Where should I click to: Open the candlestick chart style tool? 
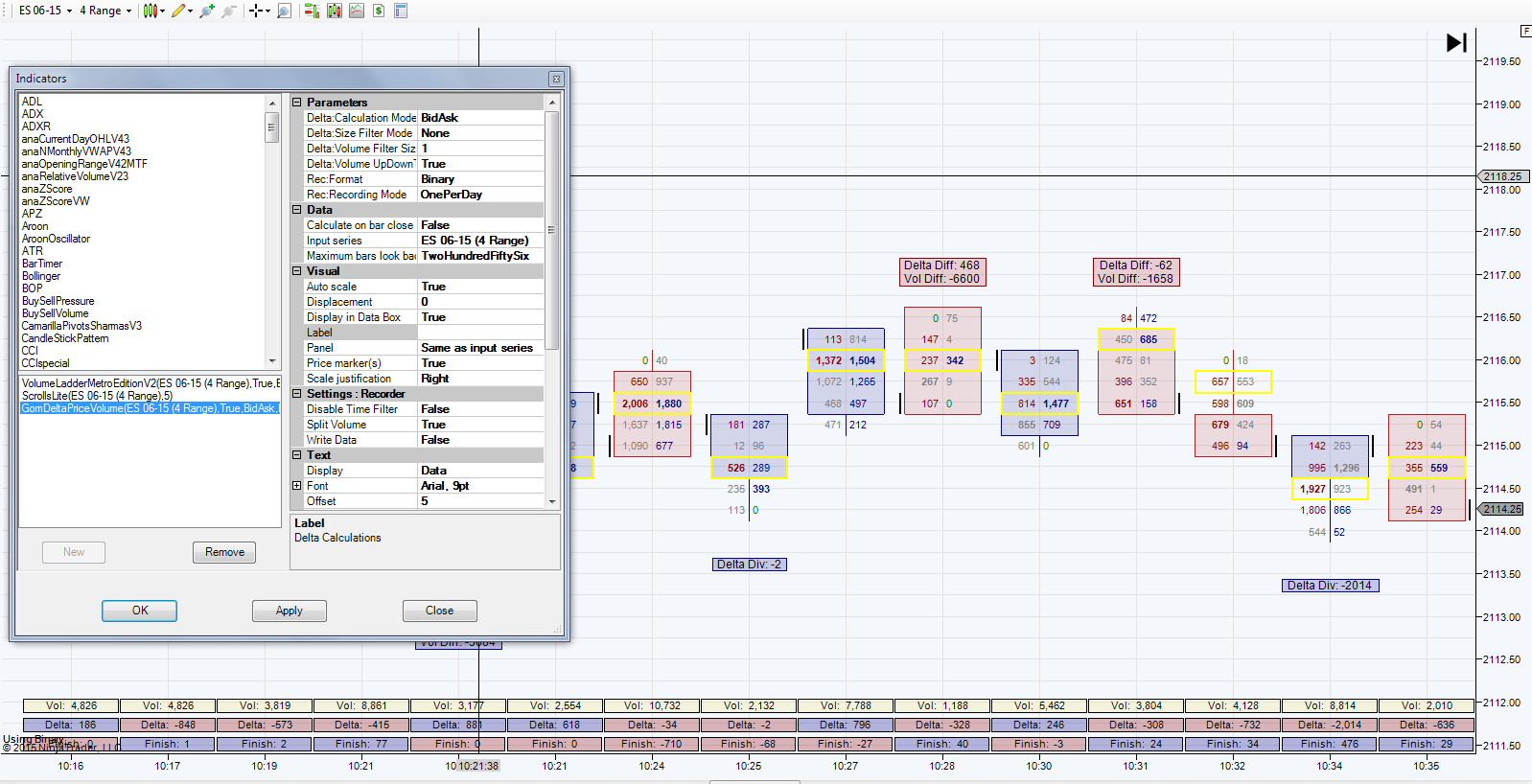coord(150,11)
